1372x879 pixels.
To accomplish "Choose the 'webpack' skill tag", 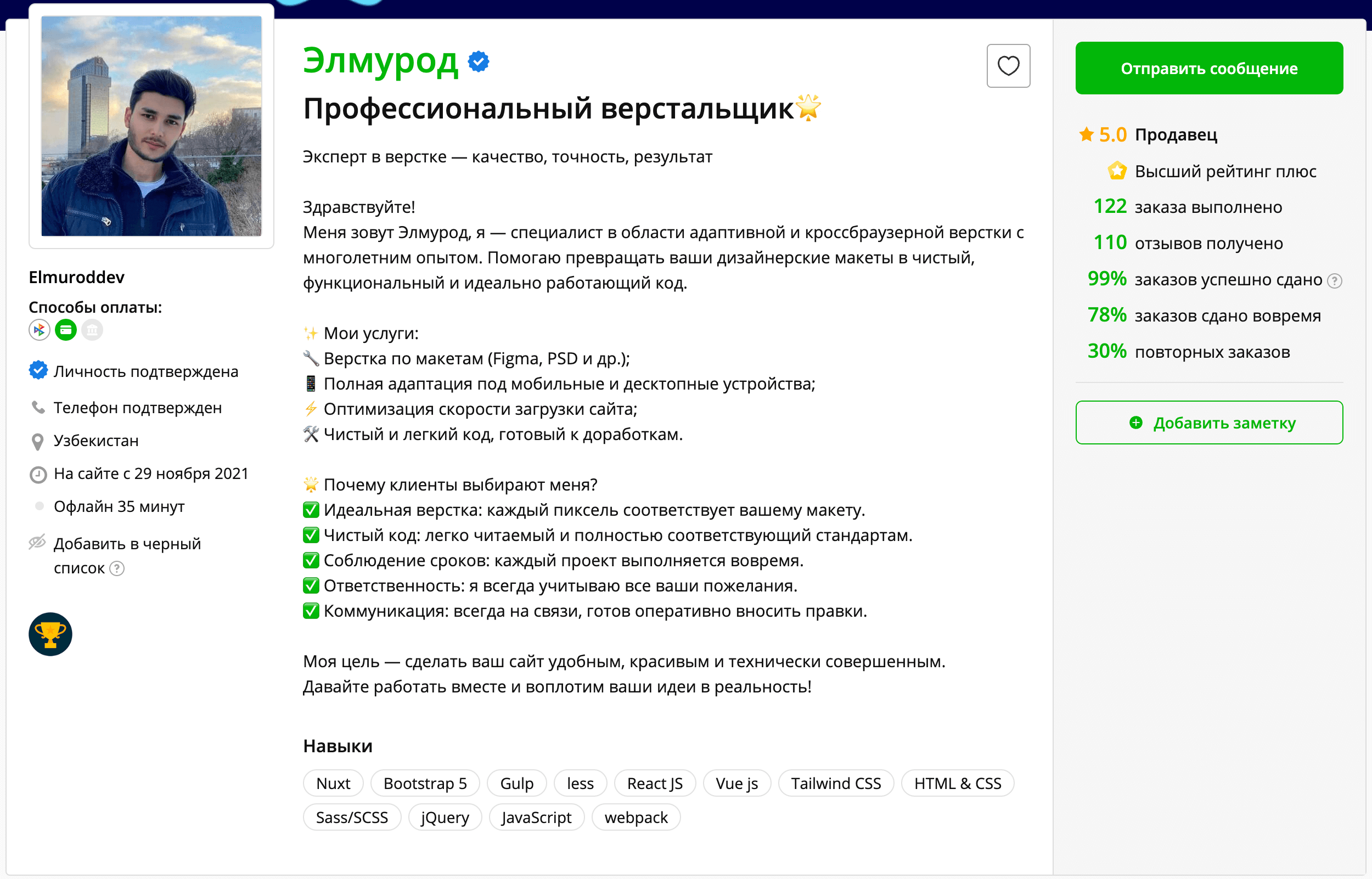I will point(636,818).
